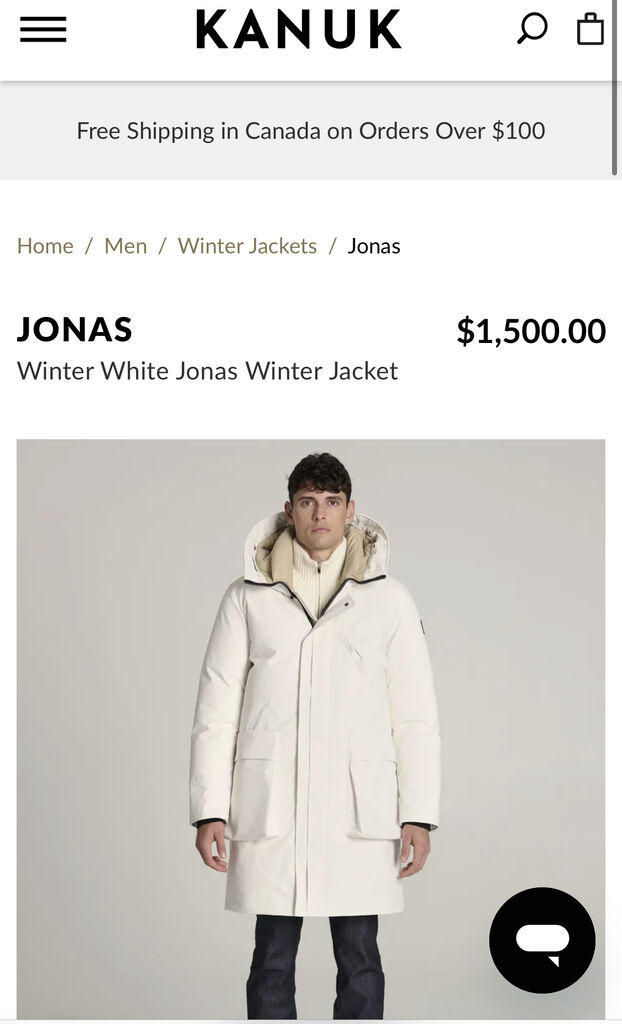Open the Jonas jacket product photo

tap(311, 729)
